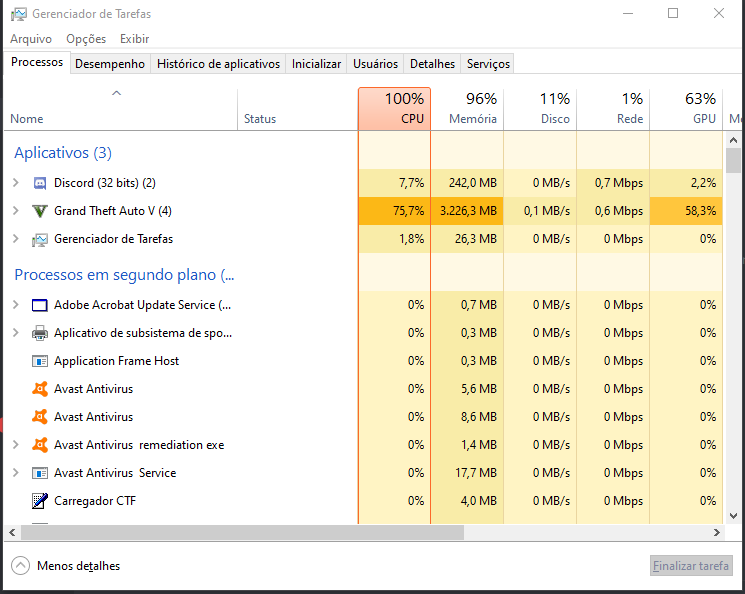This screenshot has height=594, width=745.
Task: Expand the Grand Theft Auto V process group
Action: (16, 211)
